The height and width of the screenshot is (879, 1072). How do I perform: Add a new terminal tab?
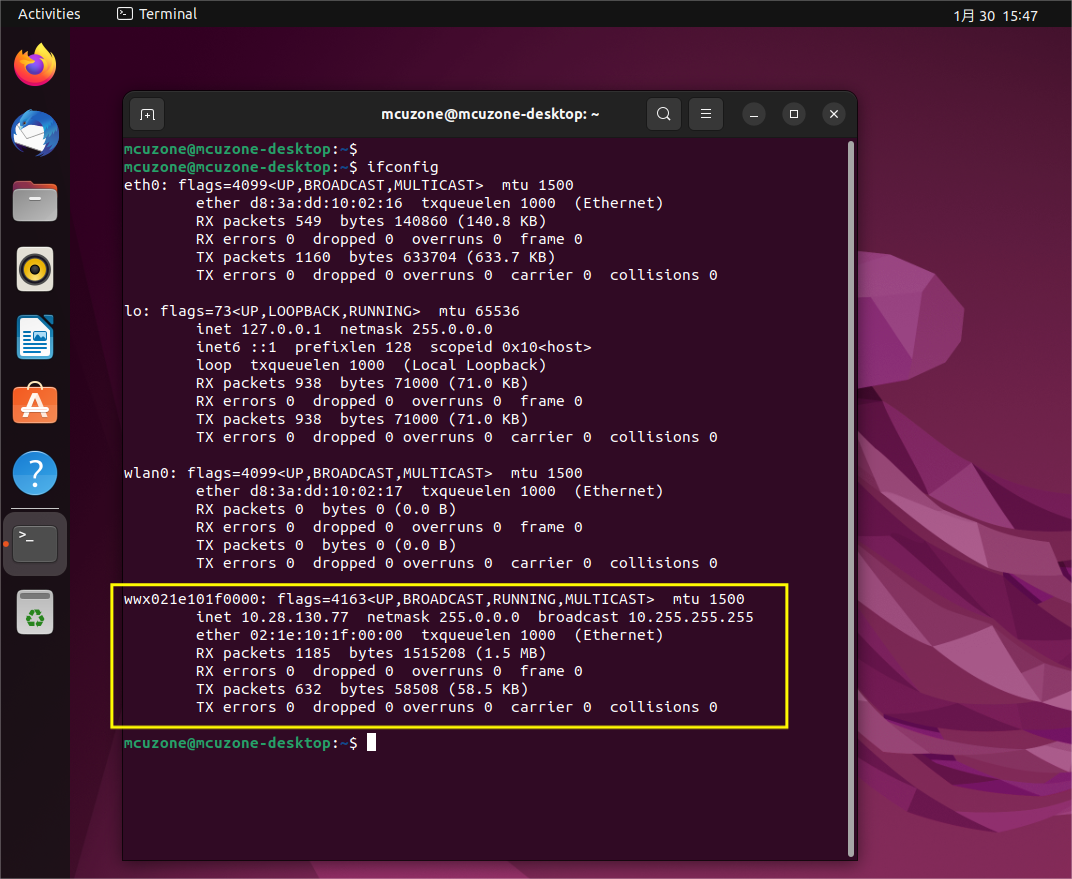coord(147,114)
